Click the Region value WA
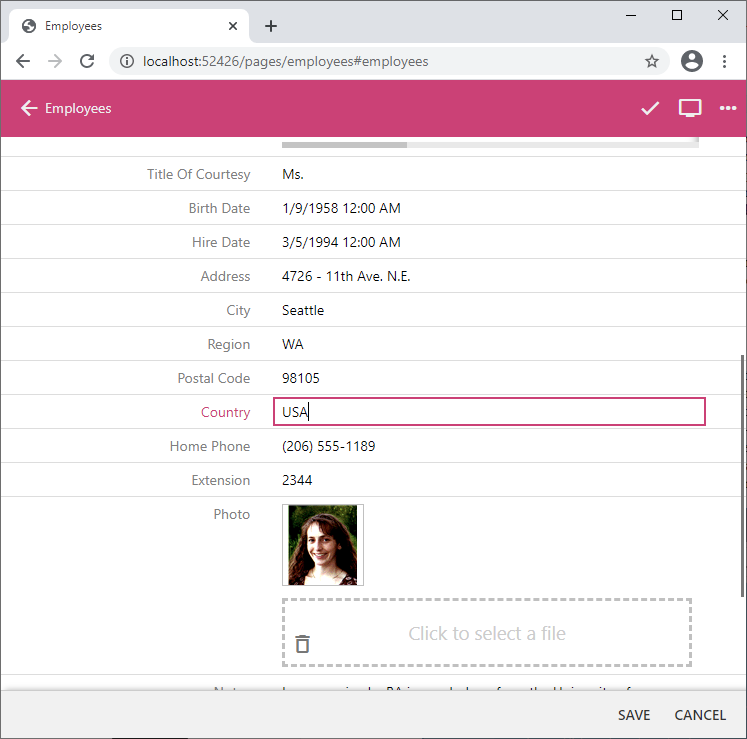747x739 pixels. coord(293,344)
